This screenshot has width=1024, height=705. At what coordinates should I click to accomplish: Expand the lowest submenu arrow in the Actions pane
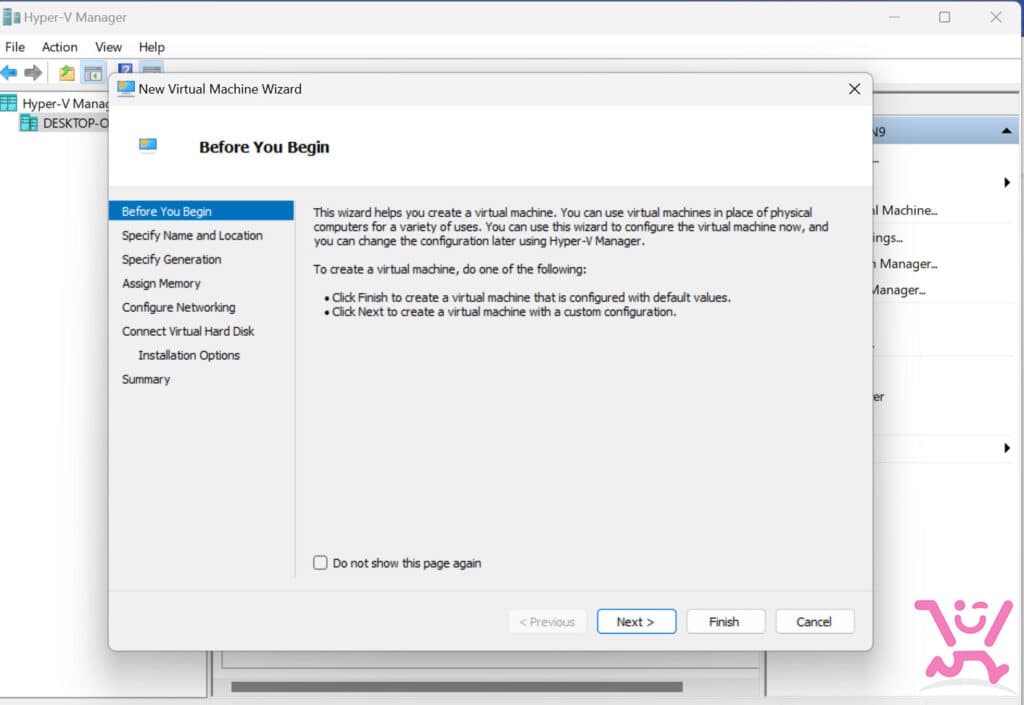click(1007, 448)
